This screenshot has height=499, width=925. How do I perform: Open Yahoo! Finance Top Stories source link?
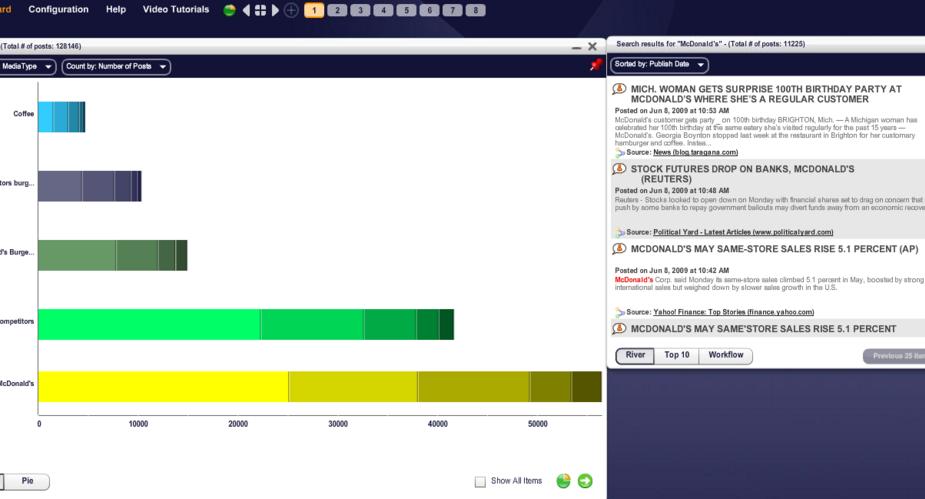(733, 312)
